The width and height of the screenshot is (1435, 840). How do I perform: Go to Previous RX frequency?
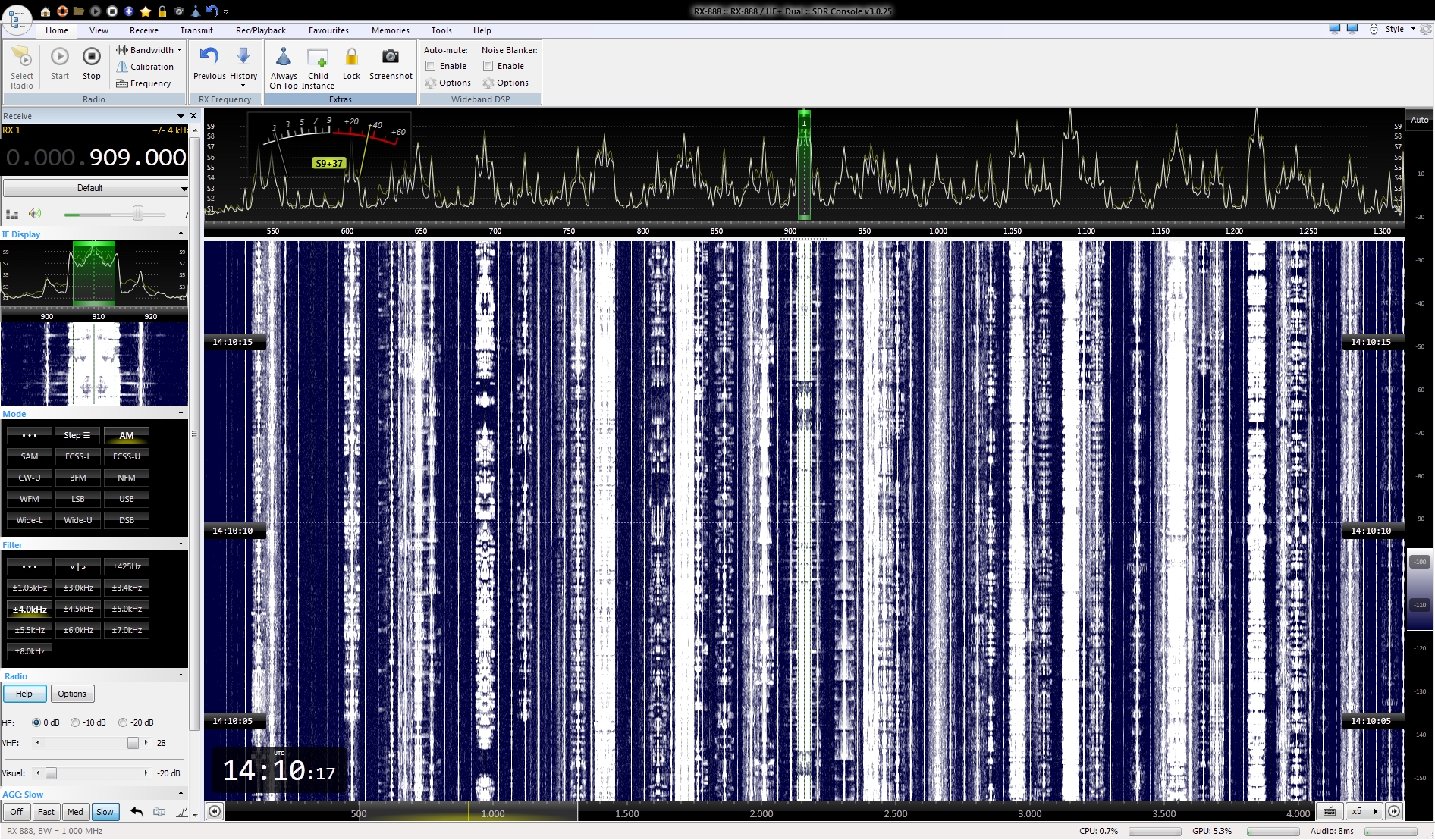point(209,58)
